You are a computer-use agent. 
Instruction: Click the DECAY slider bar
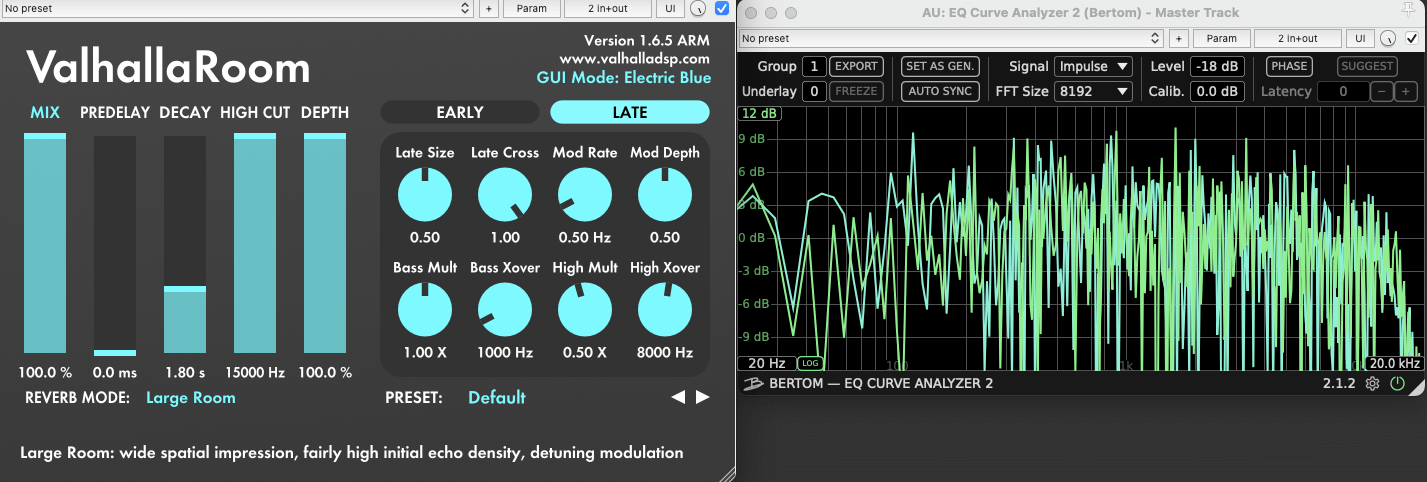(x=185, y=245)
